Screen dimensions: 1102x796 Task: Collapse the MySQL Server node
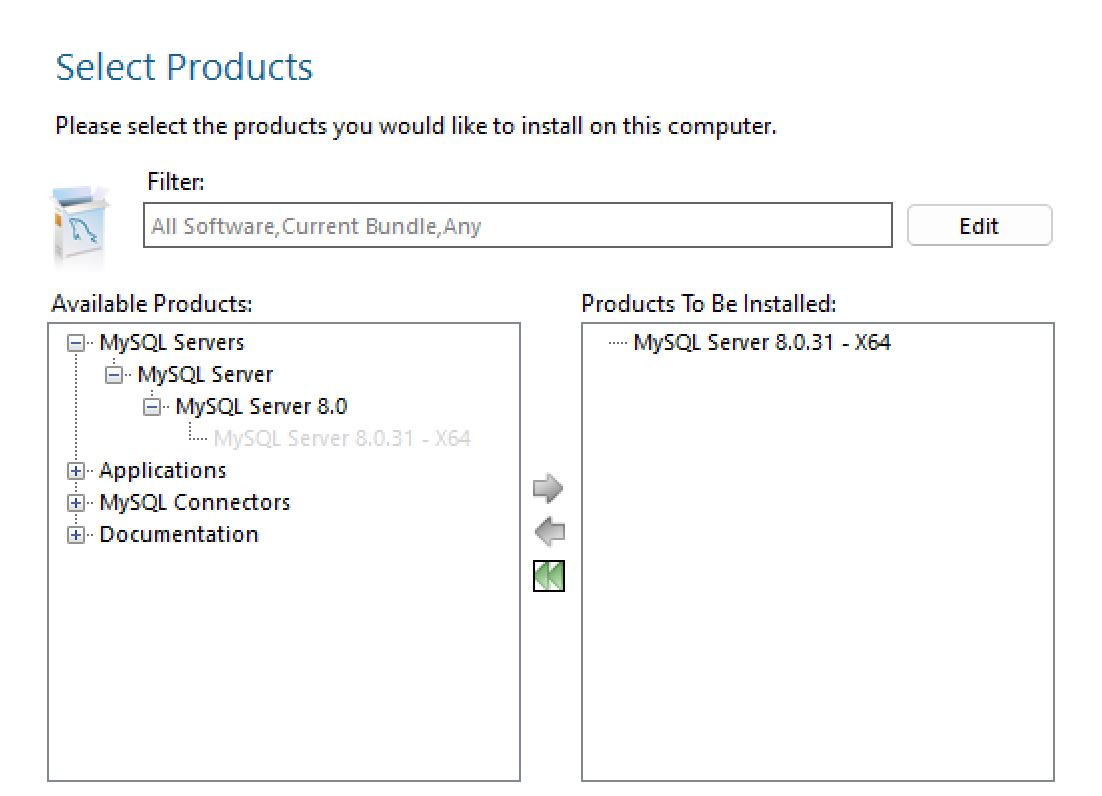coord(113,375)
